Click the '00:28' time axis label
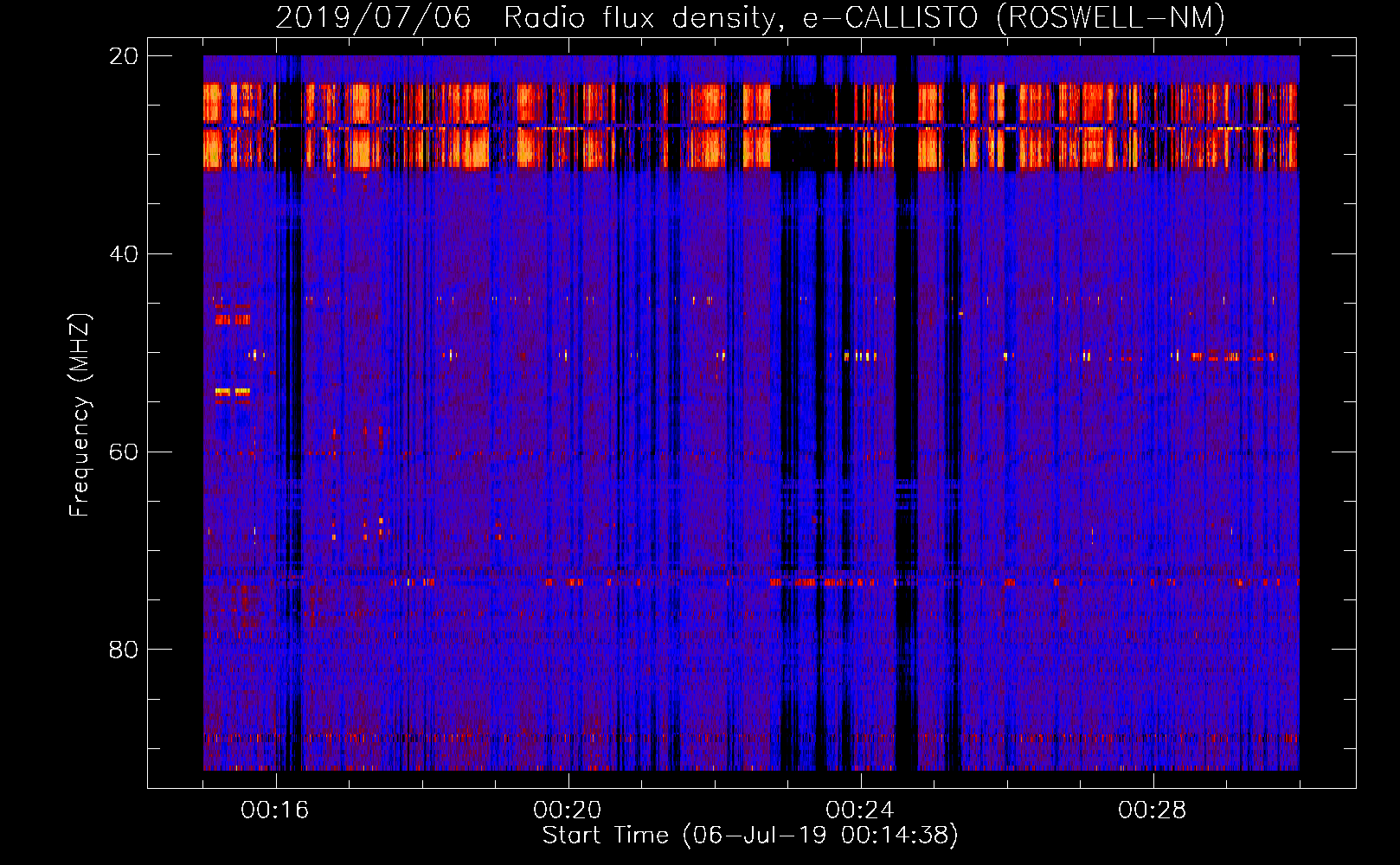1400x865 pixels. (1153, 811)
